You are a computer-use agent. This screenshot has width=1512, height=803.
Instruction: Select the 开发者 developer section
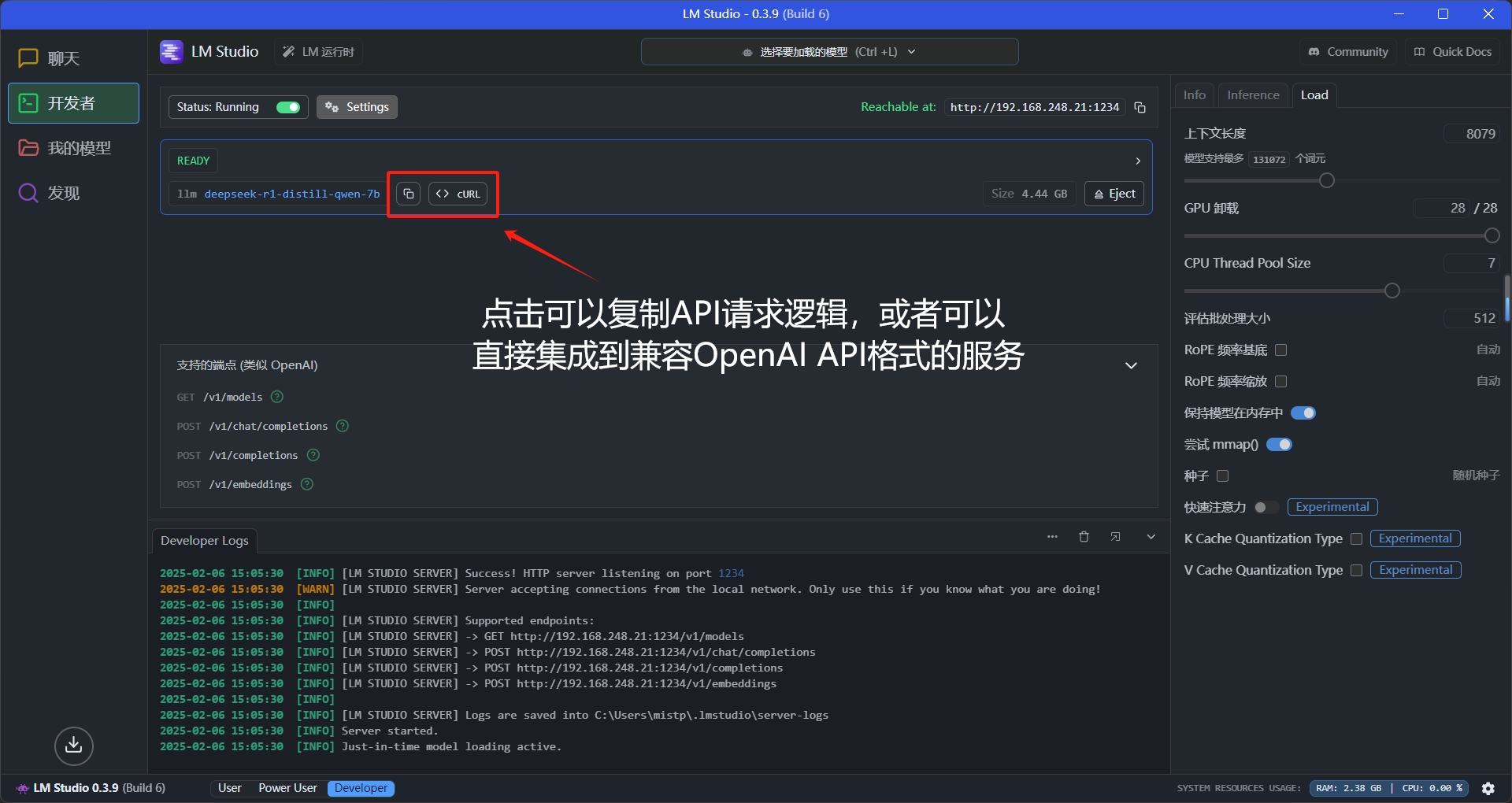pos(73,103)
